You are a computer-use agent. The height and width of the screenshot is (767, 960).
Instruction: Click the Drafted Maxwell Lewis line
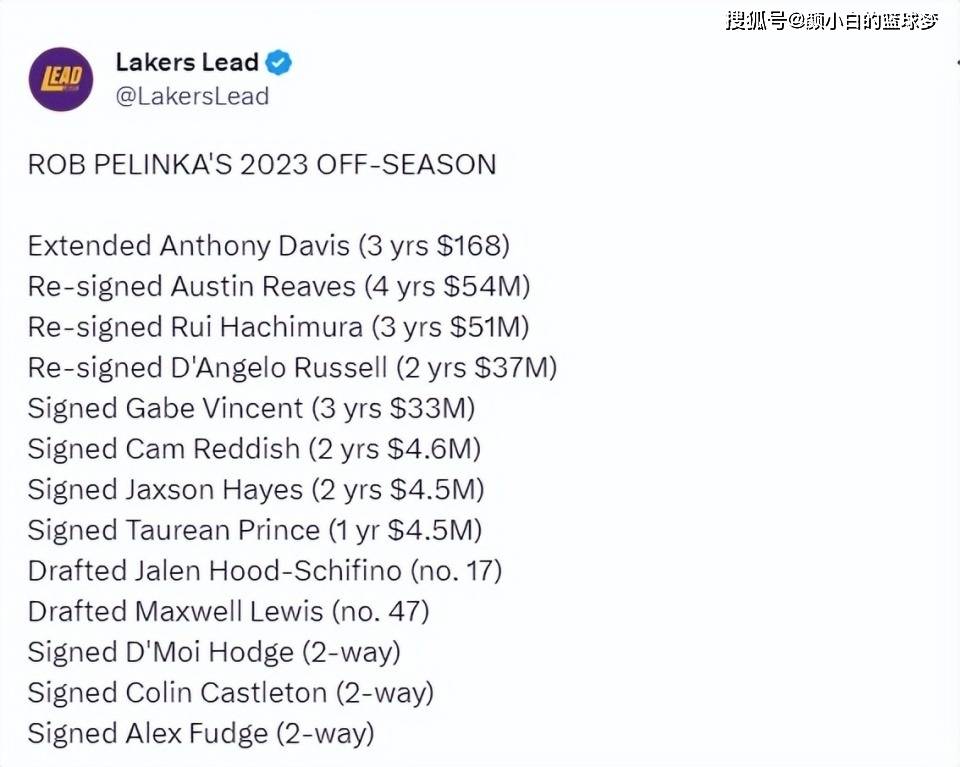click(x=228, y=611)
